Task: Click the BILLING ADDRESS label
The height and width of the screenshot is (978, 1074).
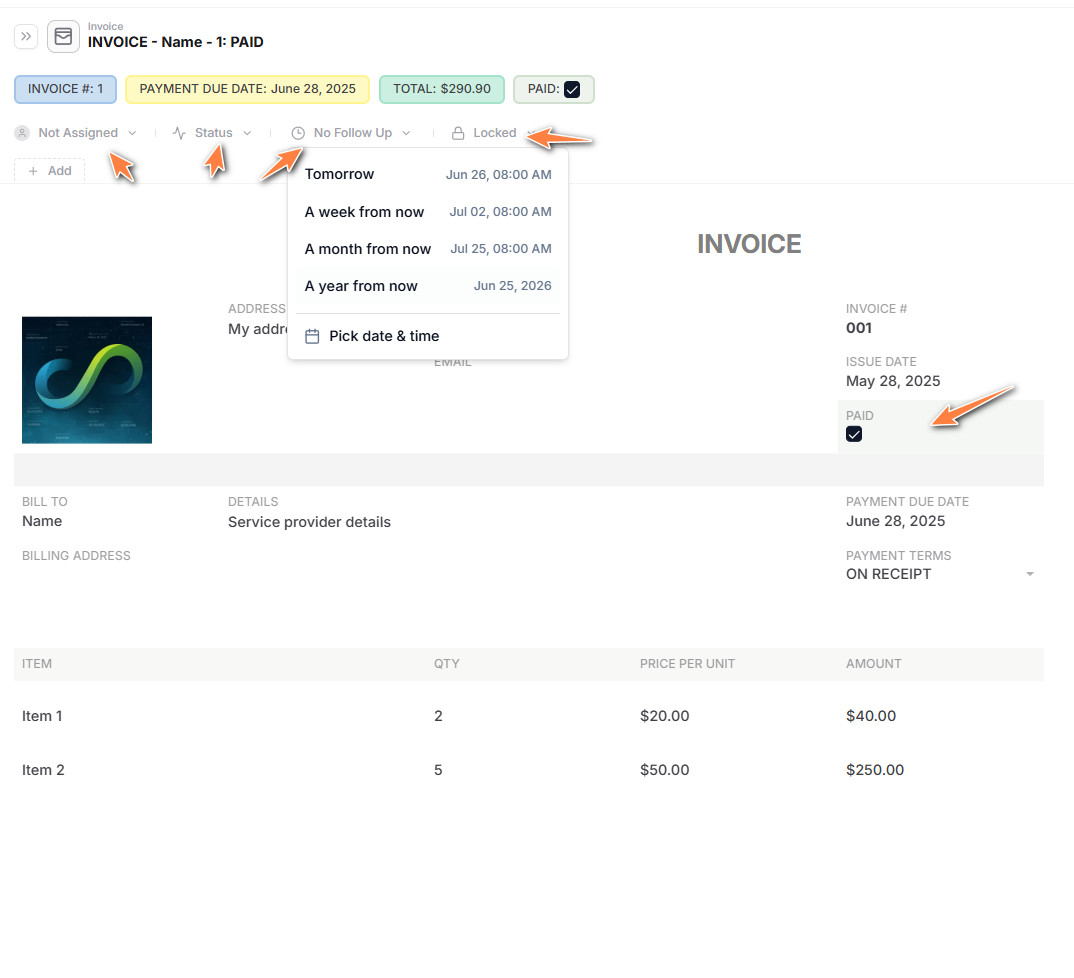Action: (x=76, y=555)
